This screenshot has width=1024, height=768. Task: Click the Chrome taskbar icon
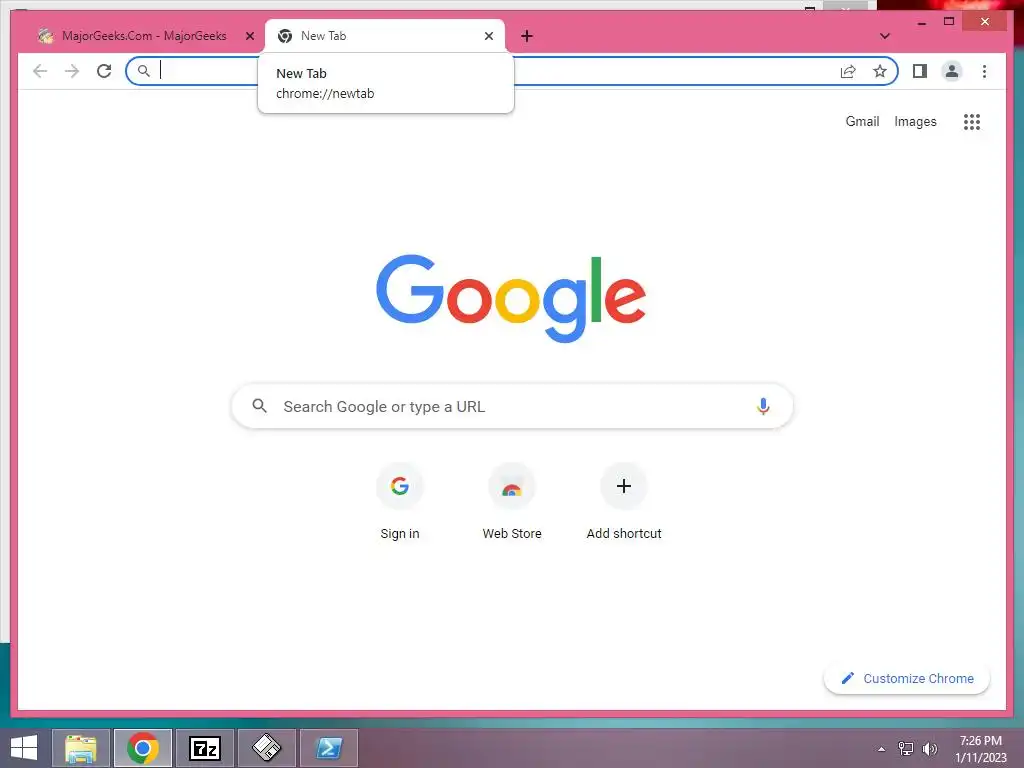(143, 748)
